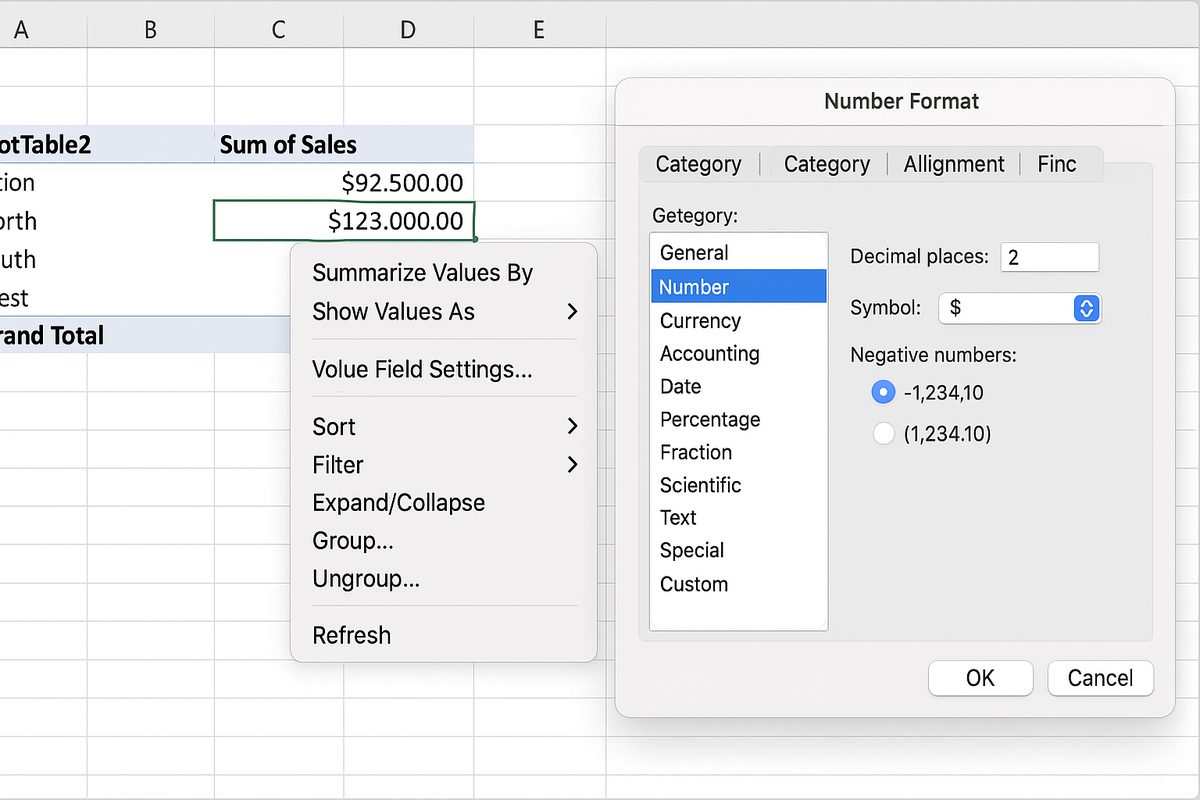This screenshot has height=800, width=1200.
Task: Switch to the first Category tab
Action: click(698, 164)
